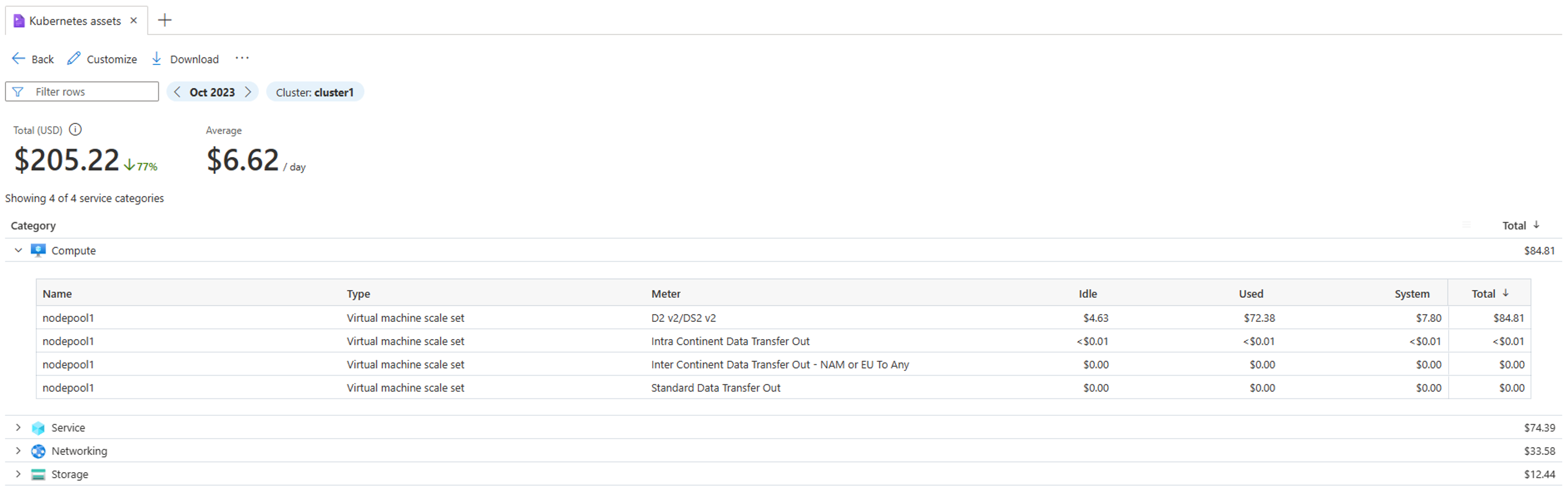Click the Storage category icon

pos(38,475)
